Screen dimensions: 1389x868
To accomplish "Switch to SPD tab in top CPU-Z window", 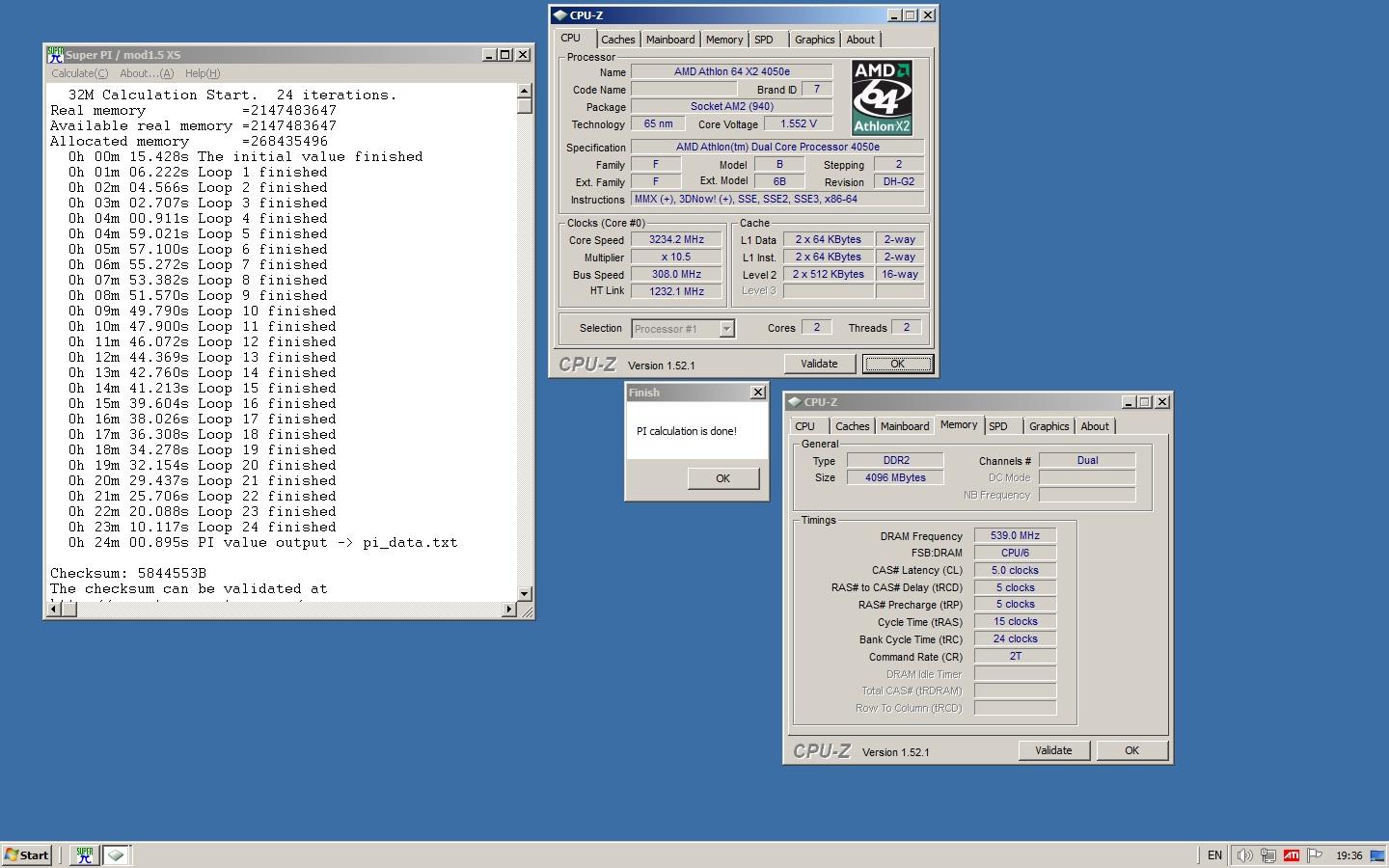I will click(x=764, y=40).
